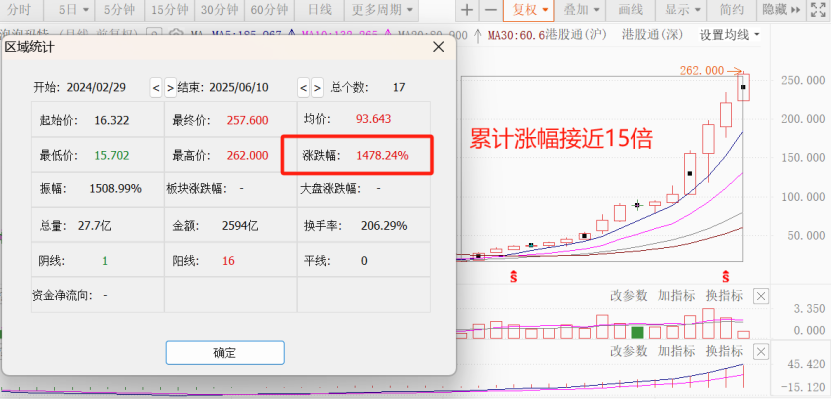Viewport: 831px width, 399px height.
Task: Step 开始 date forward with > arrow
Action: coord(170,88)
